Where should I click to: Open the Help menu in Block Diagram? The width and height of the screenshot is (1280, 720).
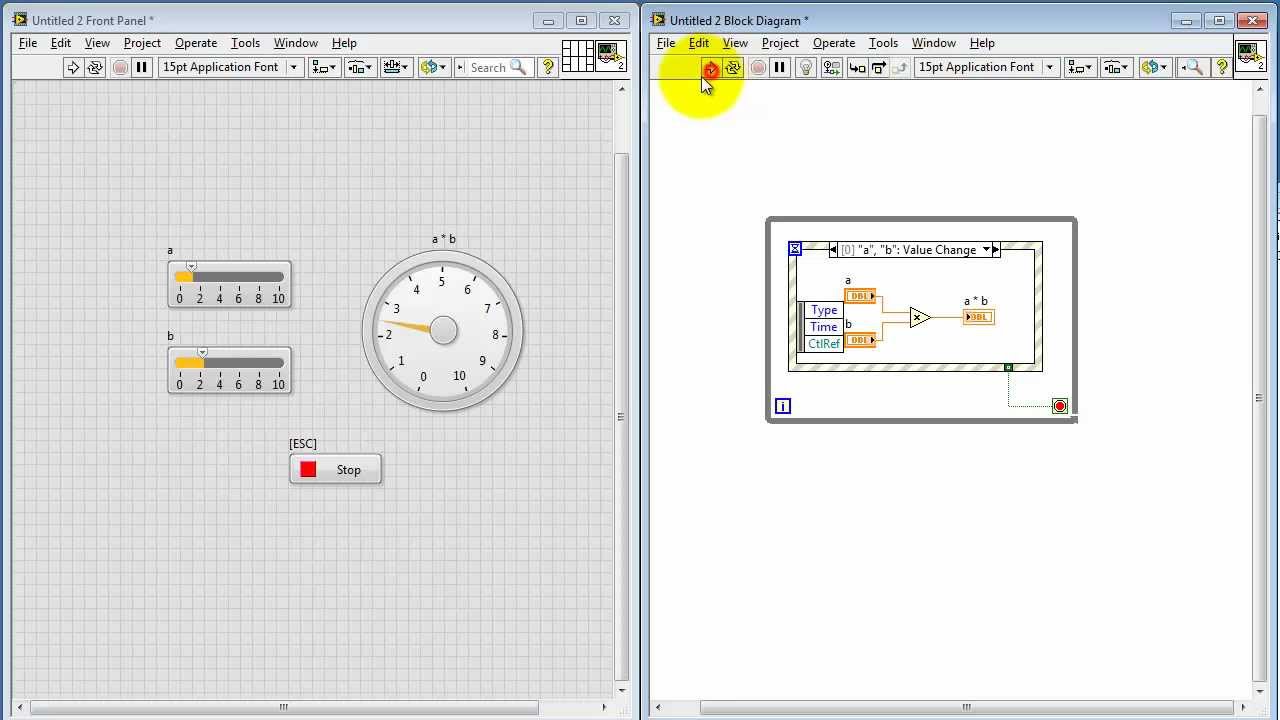[x=982, y=43]
